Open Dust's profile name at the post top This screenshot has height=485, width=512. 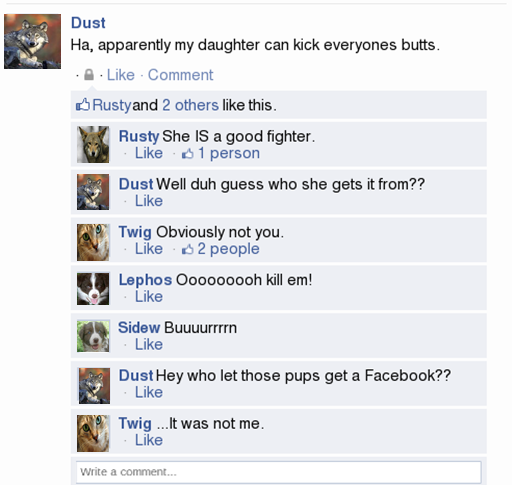(88, 23)
